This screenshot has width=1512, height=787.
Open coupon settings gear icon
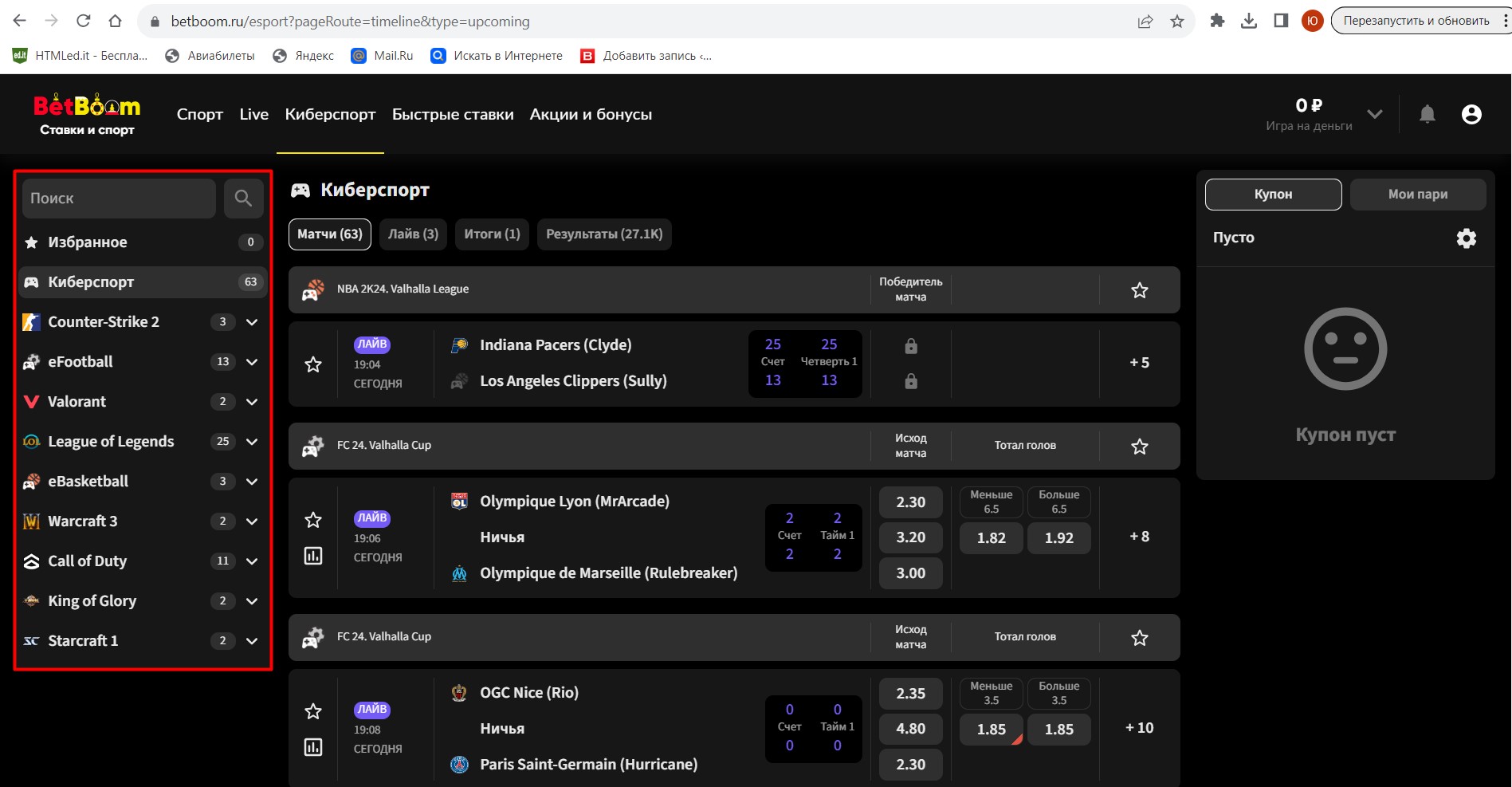click(1466, 238)
